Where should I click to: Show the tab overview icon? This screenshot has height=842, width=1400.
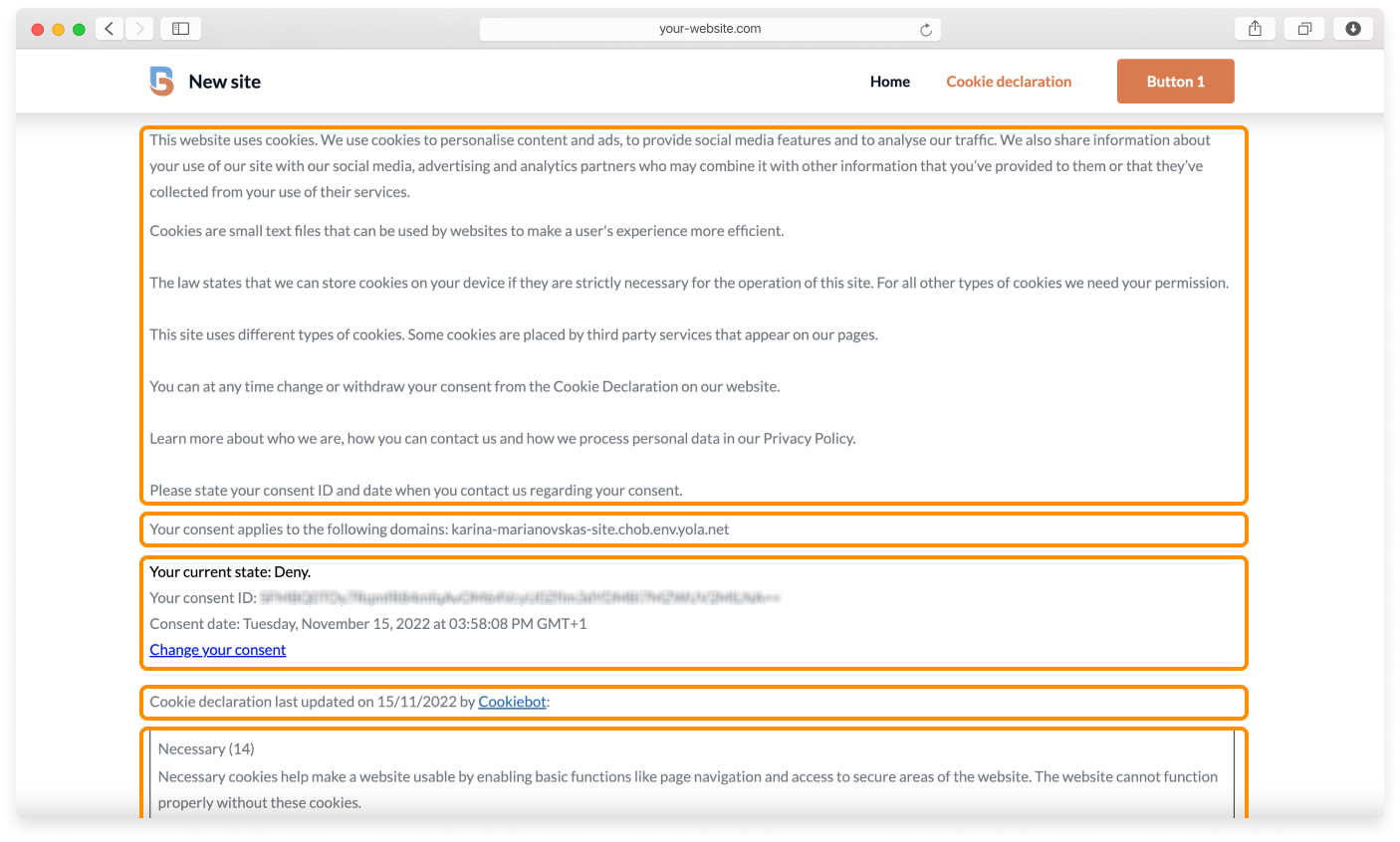(1303, 29)
